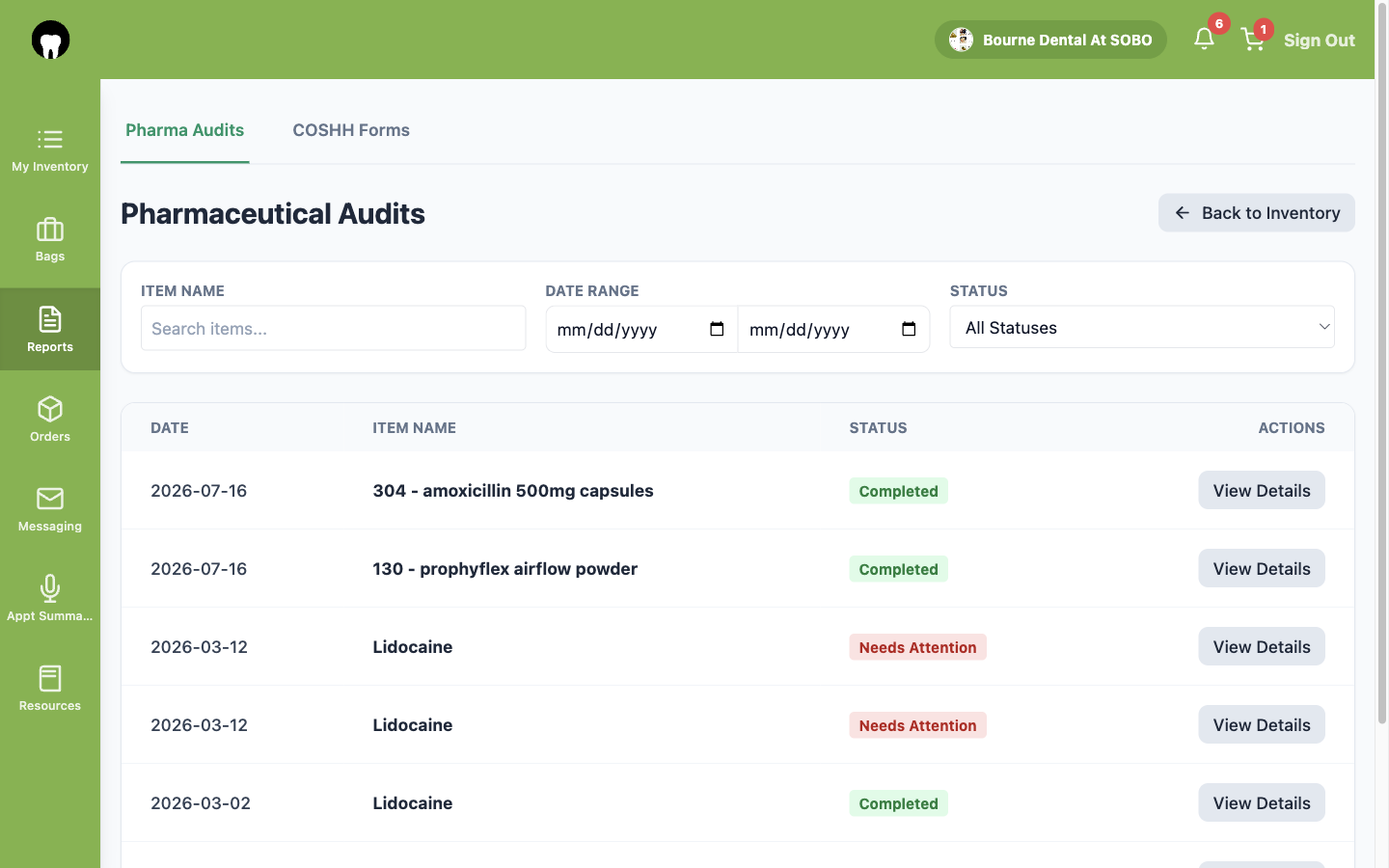
Task: Click the tooth logo icon
Action: (50, 40)
